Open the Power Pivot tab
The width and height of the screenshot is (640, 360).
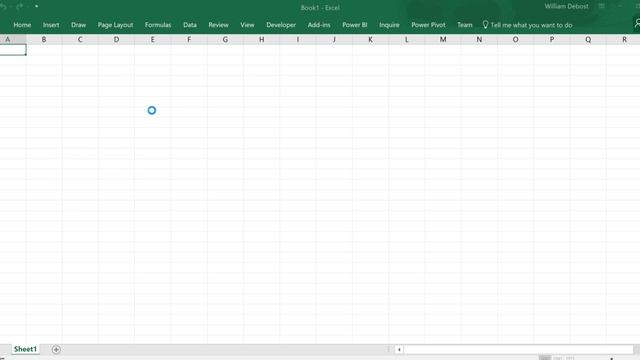tap(429, 25)
